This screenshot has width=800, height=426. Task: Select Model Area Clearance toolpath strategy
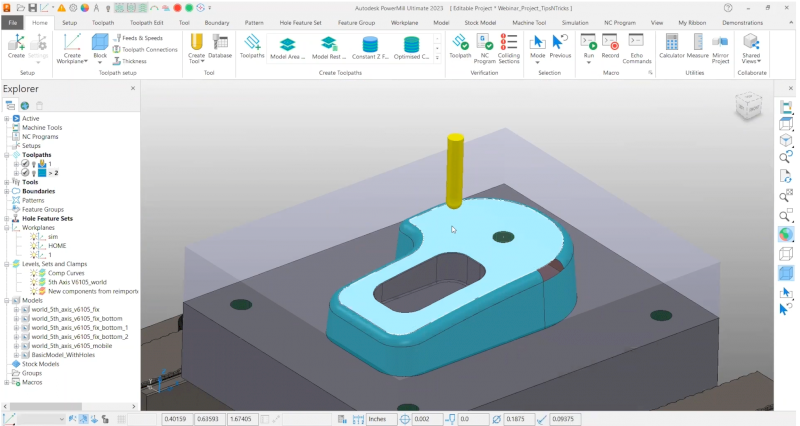click(x=288, y=46)
